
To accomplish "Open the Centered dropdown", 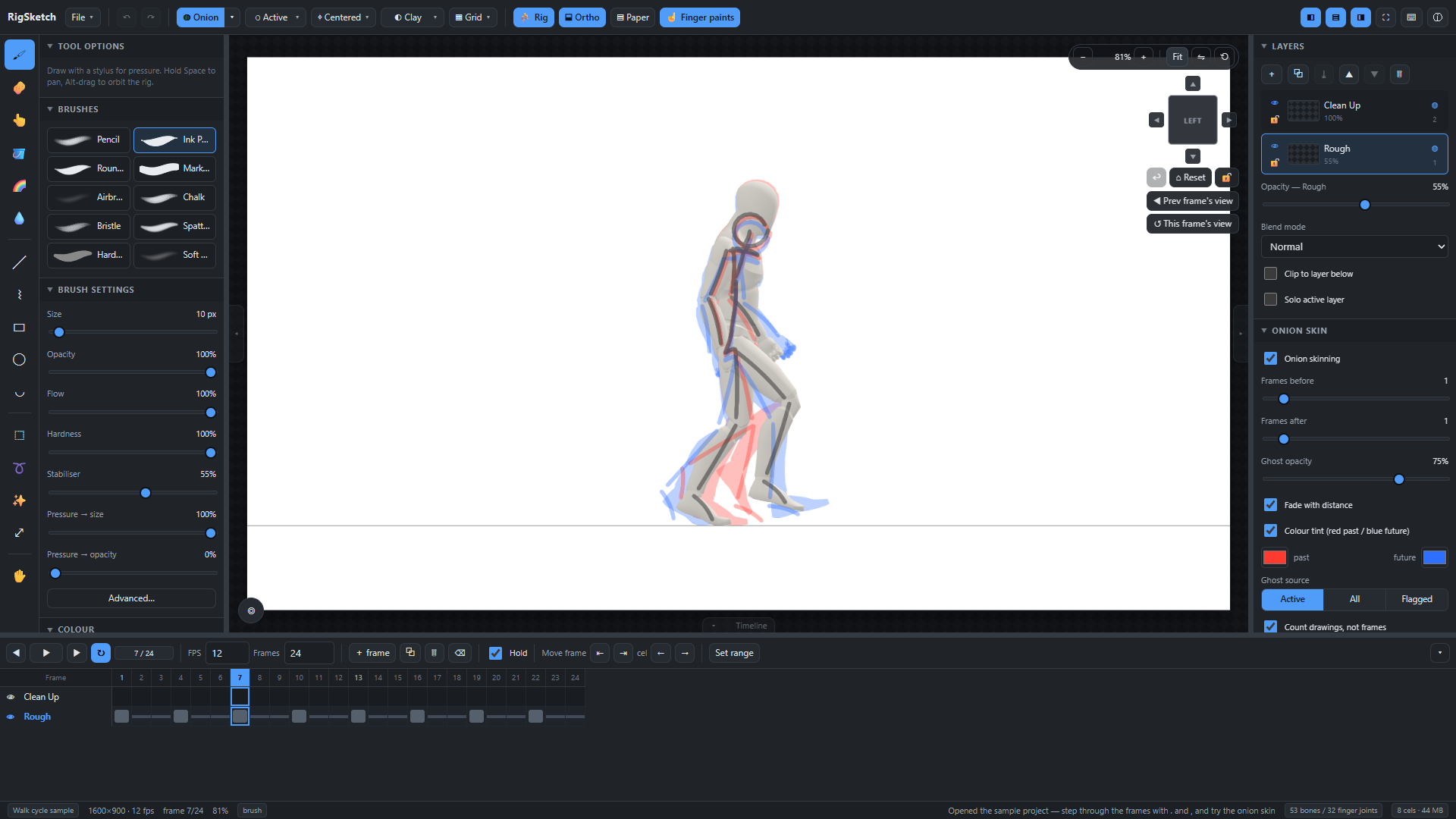I will tap(344, 17).
